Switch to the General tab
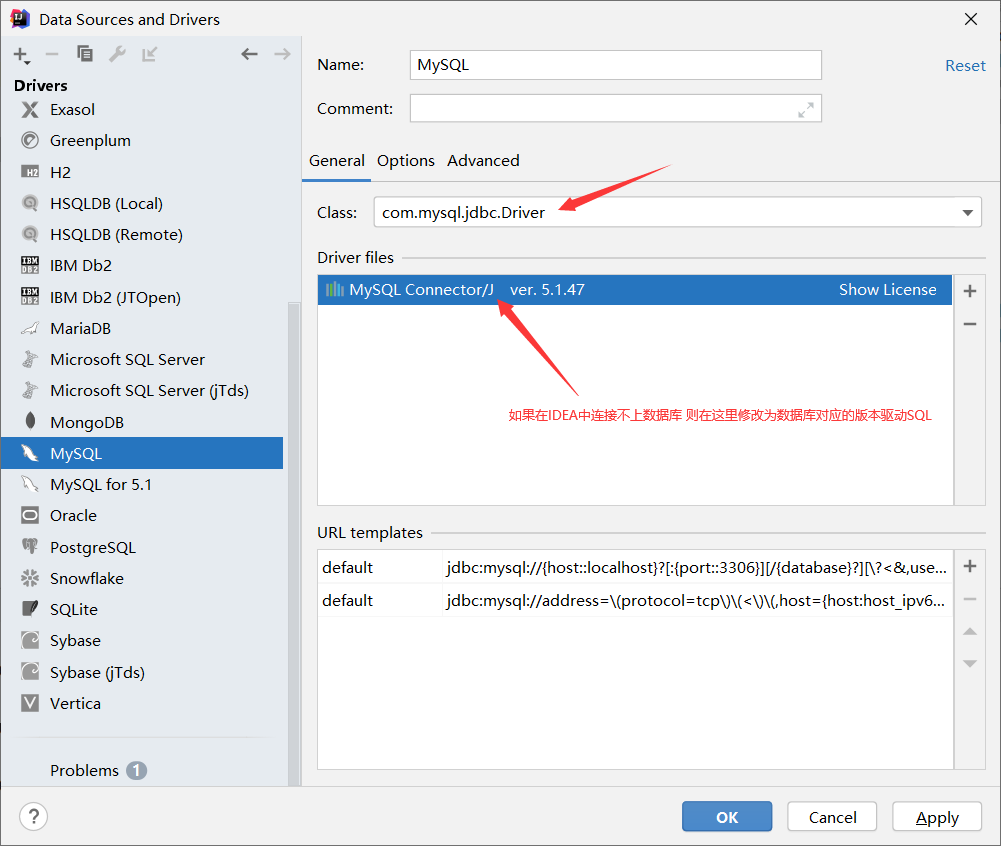The height and width of the screenshot is (846, 1001). coord(336,161)
